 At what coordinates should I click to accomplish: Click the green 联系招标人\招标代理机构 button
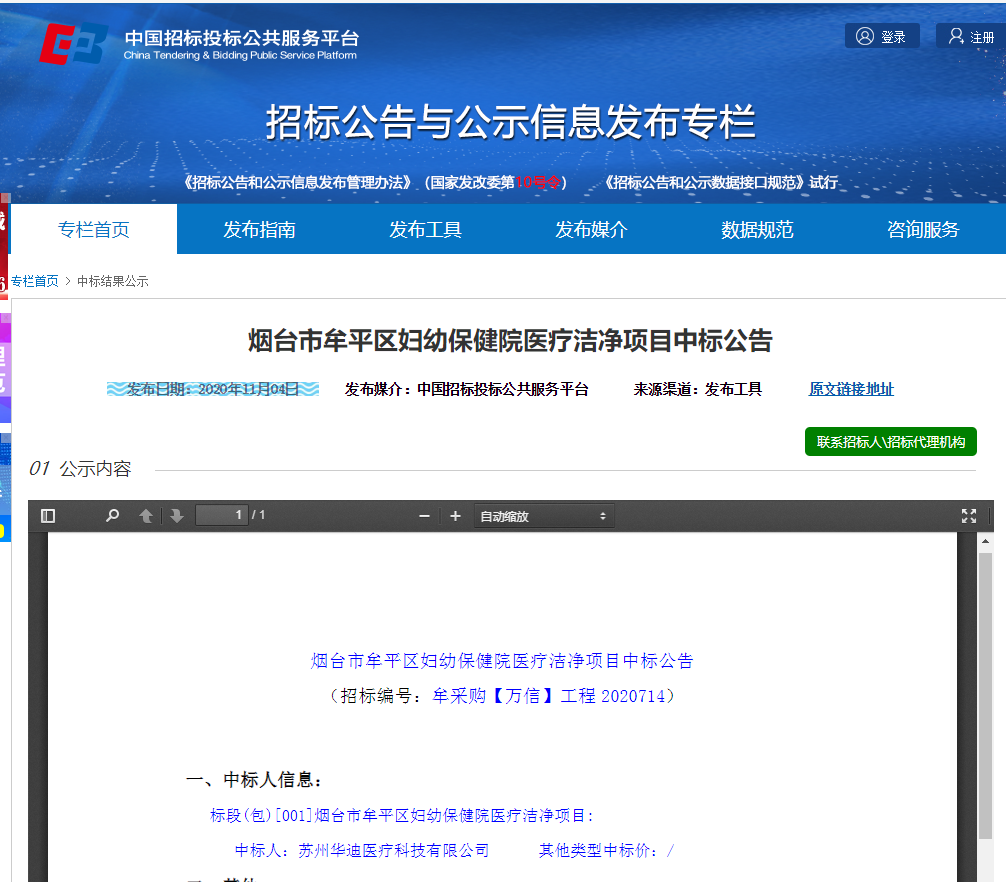(891, 441)
